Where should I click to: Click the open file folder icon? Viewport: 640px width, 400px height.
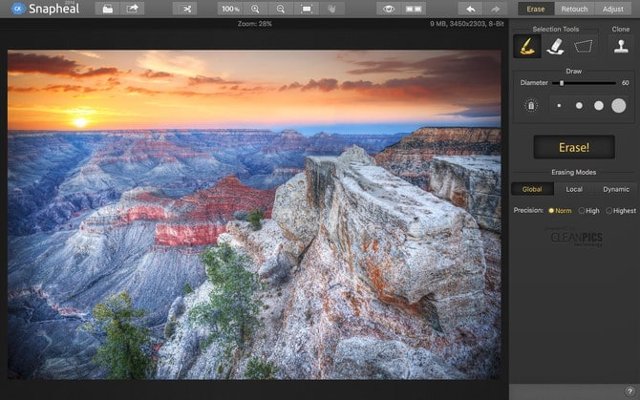click(108, 8)
